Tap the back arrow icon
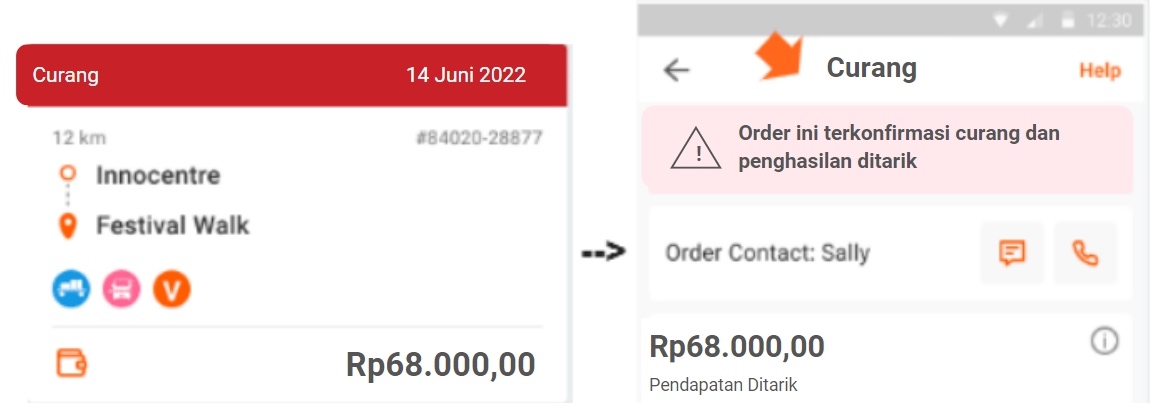Image resolution: width=1153 pixels, height=403 pixels. point(677,70)
